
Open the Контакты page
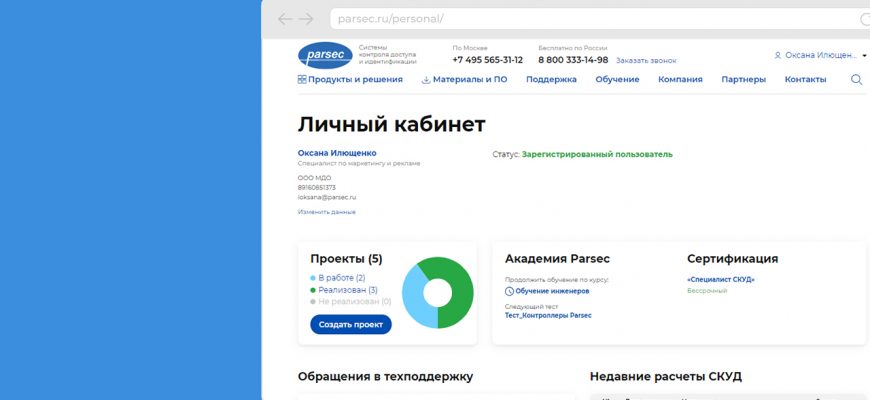point(805,80)
